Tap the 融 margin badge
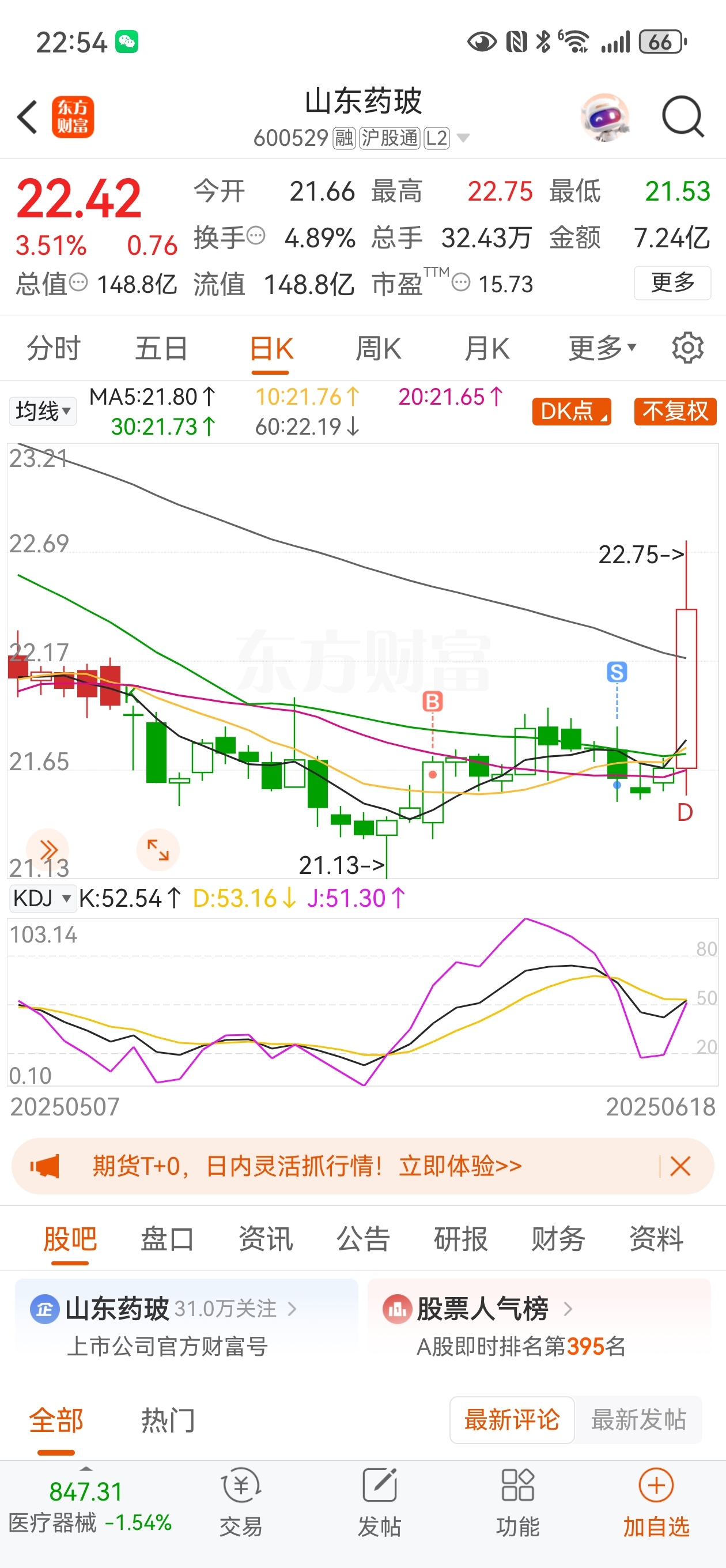 (344, 139)
